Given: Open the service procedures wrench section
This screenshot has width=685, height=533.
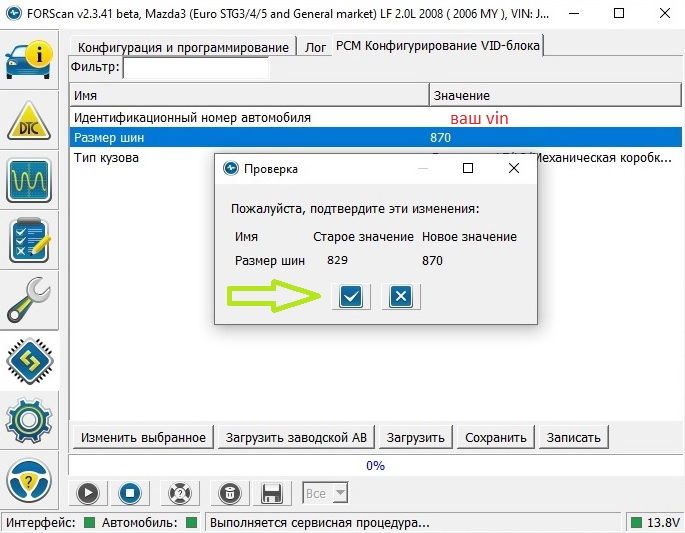Looking at the screenshot, I should 29,300.
